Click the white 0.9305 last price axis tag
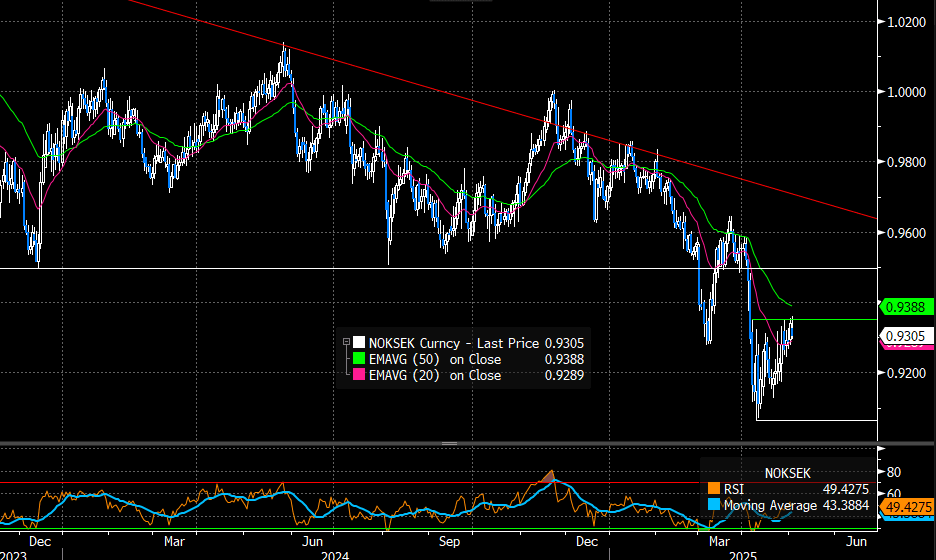This screenshot has height=560, width=936. click(905, 336)
